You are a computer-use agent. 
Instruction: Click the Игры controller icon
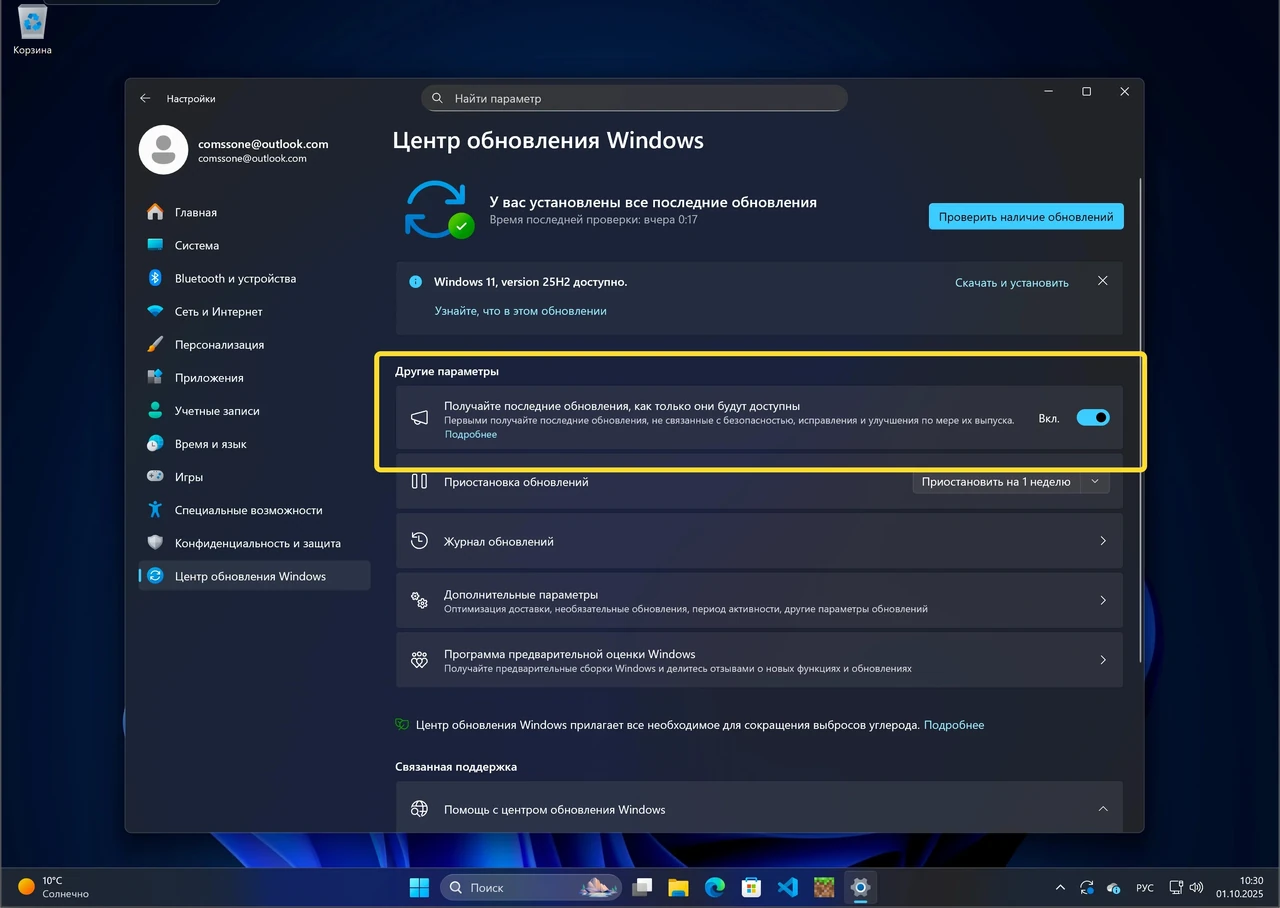coord(155,476)
